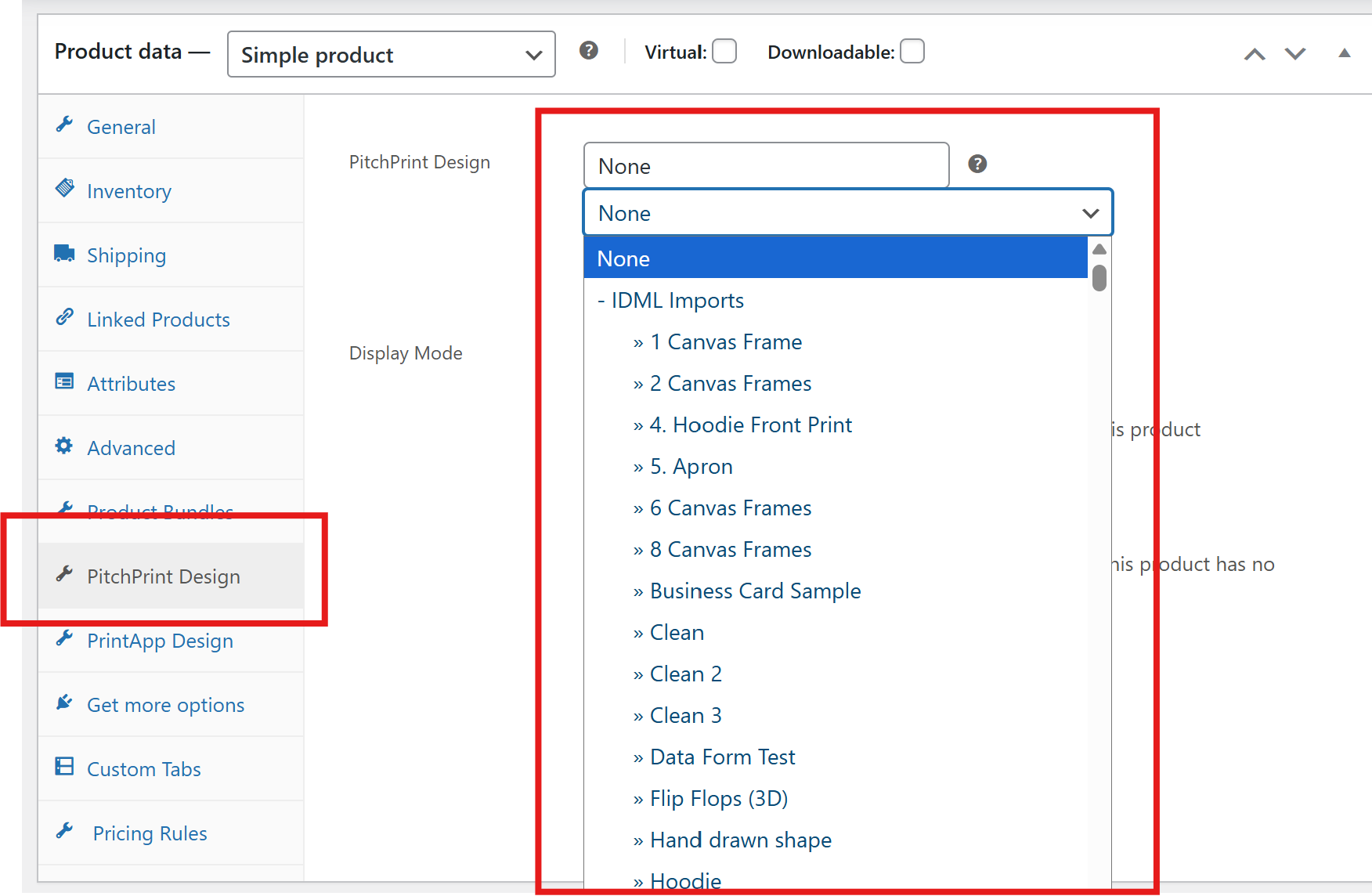Choose Clean 3 design option
This screenshot has height=896, width=1372.
[836, 715]
